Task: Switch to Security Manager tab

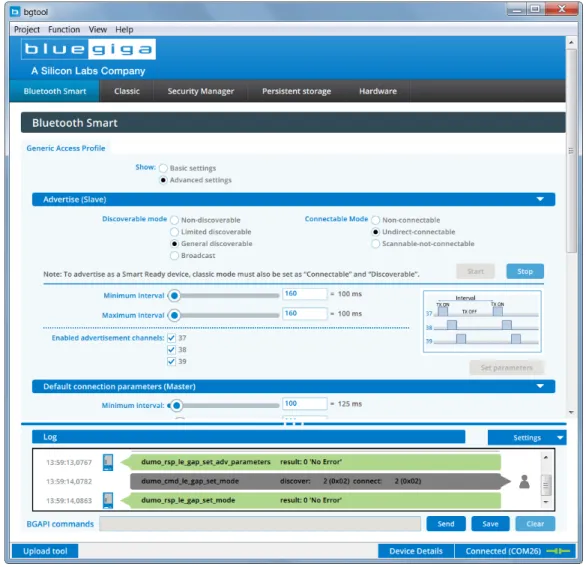Action: coord(201,91)
